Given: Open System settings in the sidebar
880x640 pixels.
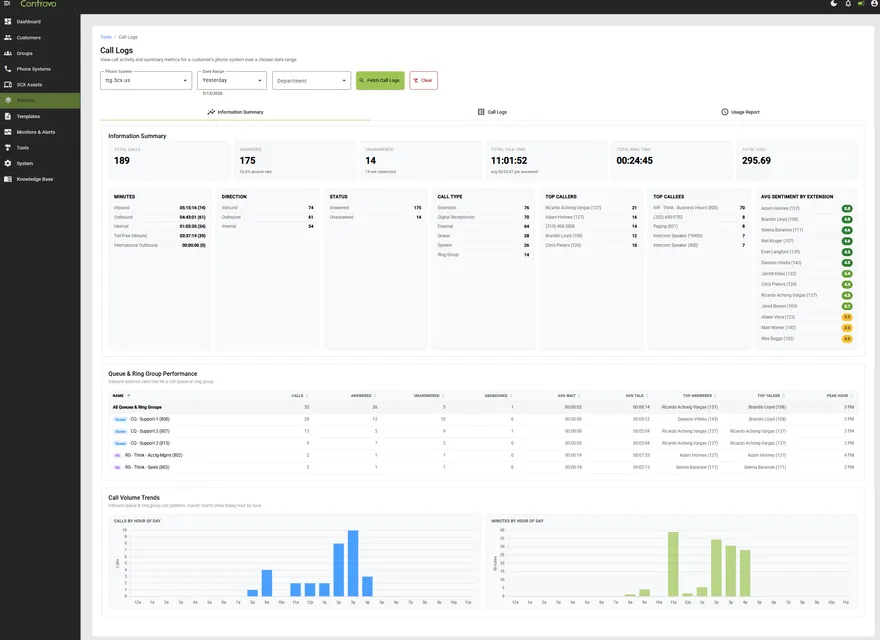Looking at the screenshot, I should 40,163.
